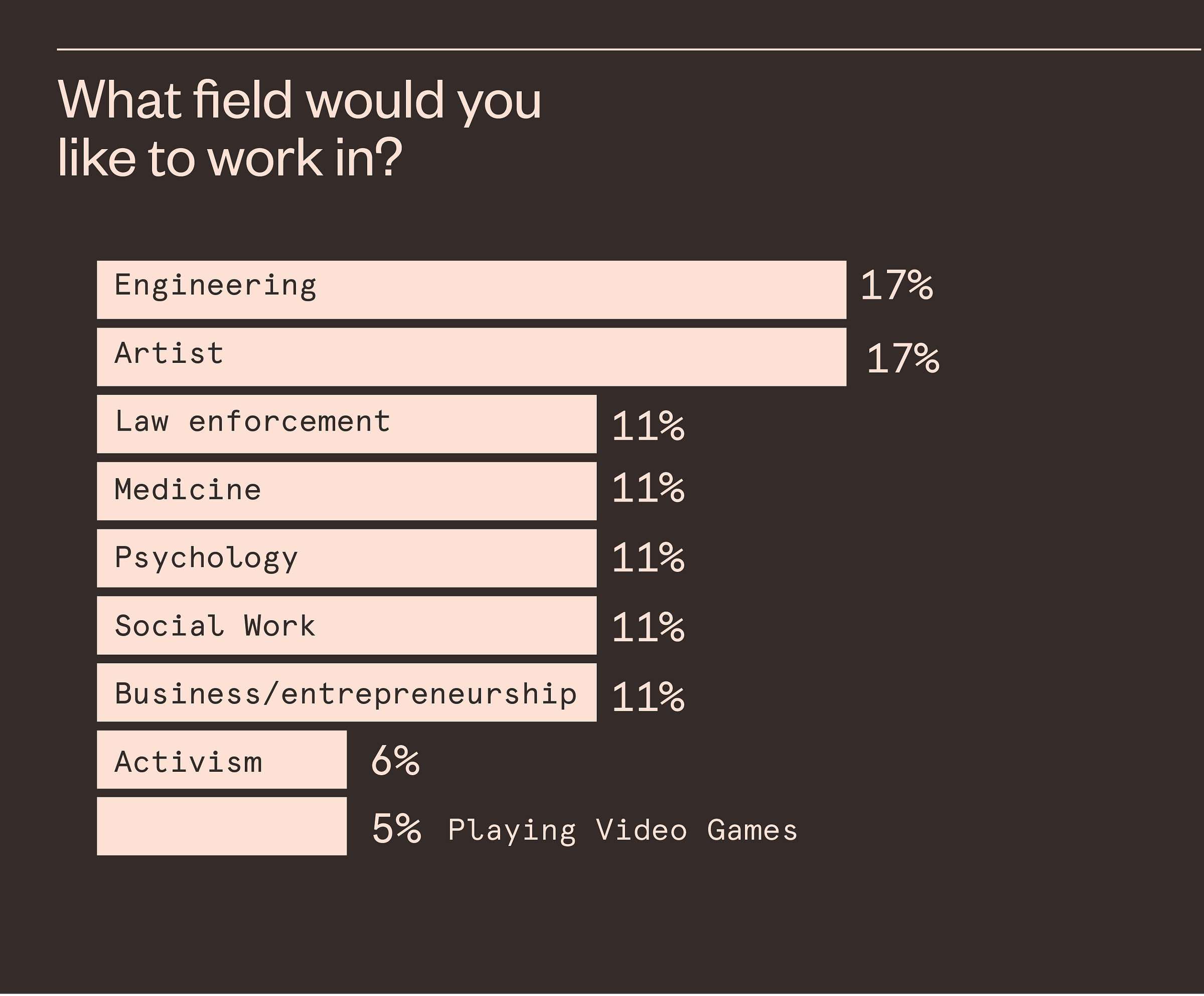Click the 11% value beside Business/entrepreneurship

click(649, 696)
